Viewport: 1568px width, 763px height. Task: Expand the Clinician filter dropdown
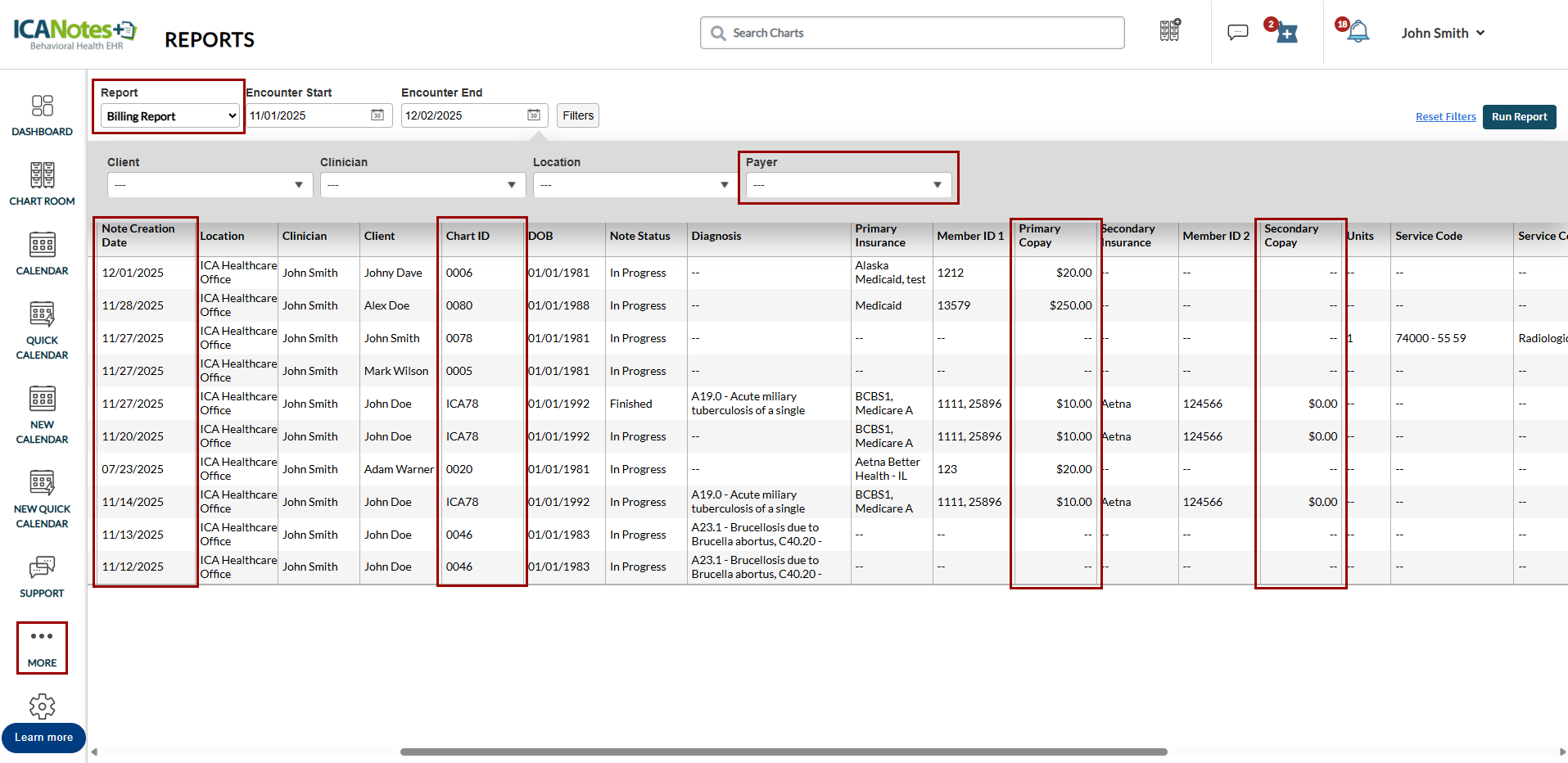423,185
